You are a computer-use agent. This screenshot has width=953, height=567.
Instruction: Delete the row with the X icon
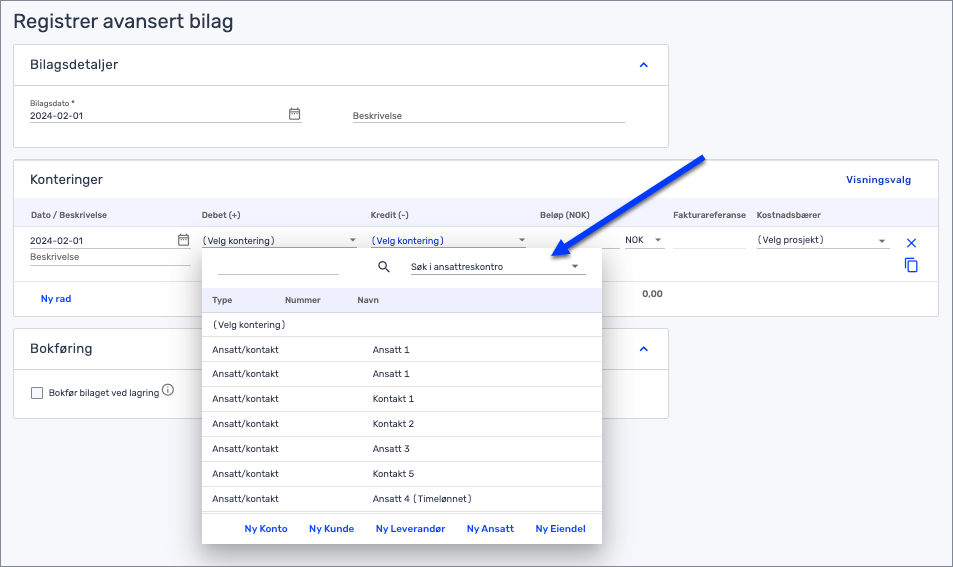911,243
